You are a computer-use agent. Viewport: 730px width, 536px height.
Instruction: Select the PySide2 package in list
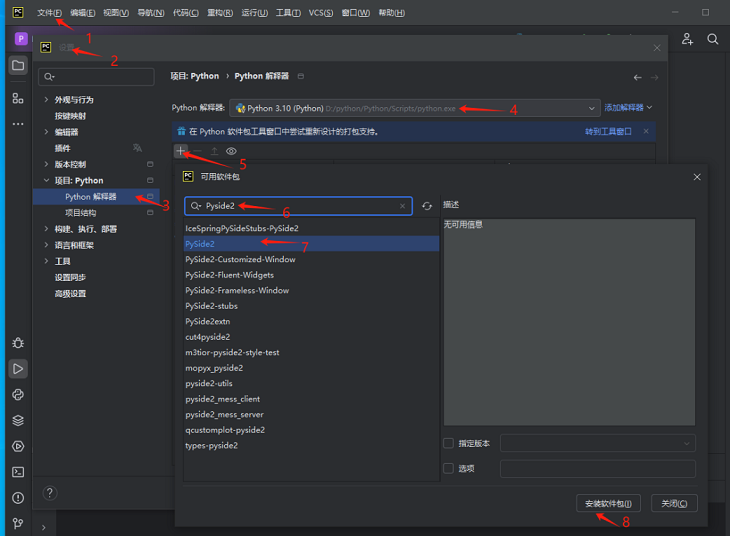[x=311, y=244]
